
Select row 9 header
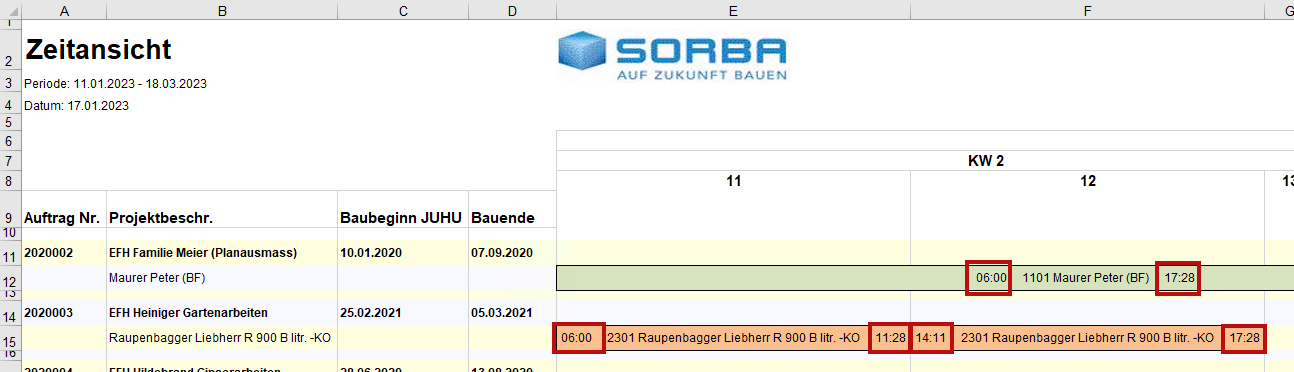coord(10,217)
